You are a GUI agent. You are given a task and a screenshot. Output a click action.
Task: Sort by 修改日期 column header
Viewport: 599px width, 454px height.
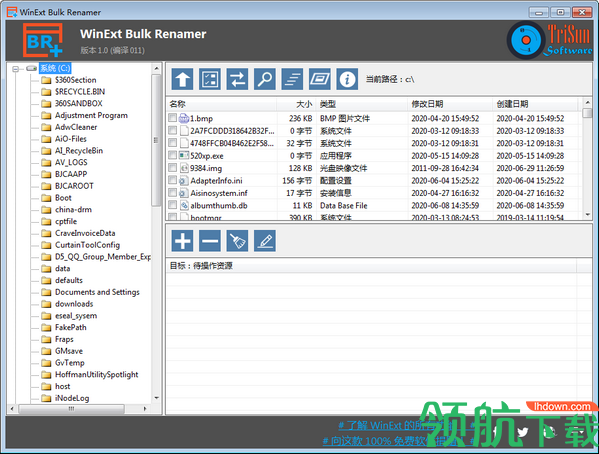(x=450, y=104)
